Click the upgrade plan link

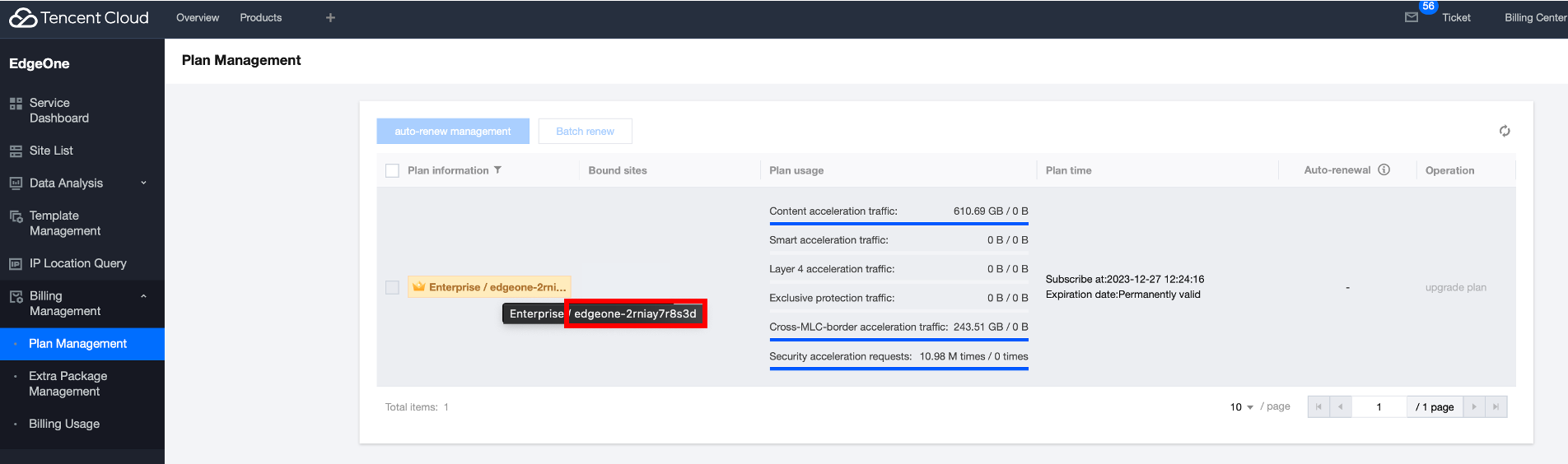1455,287
